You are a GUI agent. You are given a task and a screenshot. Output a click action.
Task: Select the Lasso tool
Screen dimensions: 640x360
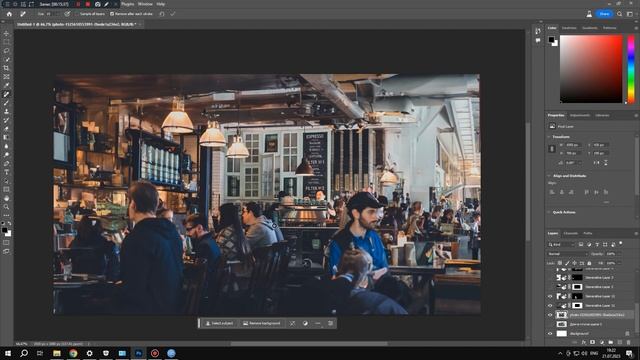point(6,51)
